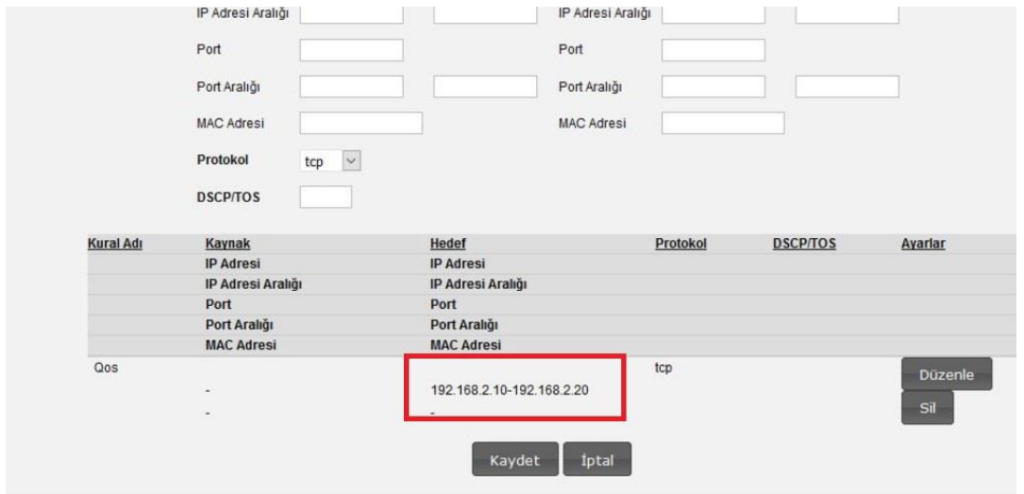Focus source Port Aralığı end field
The height and width of the screenshot is (494, 1024).
485,86
